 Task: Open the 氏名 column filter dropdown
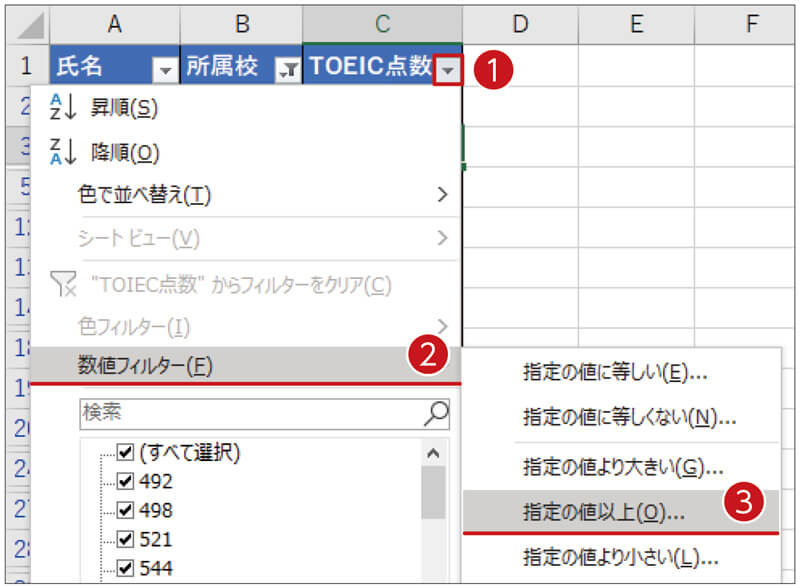(165, 70)
